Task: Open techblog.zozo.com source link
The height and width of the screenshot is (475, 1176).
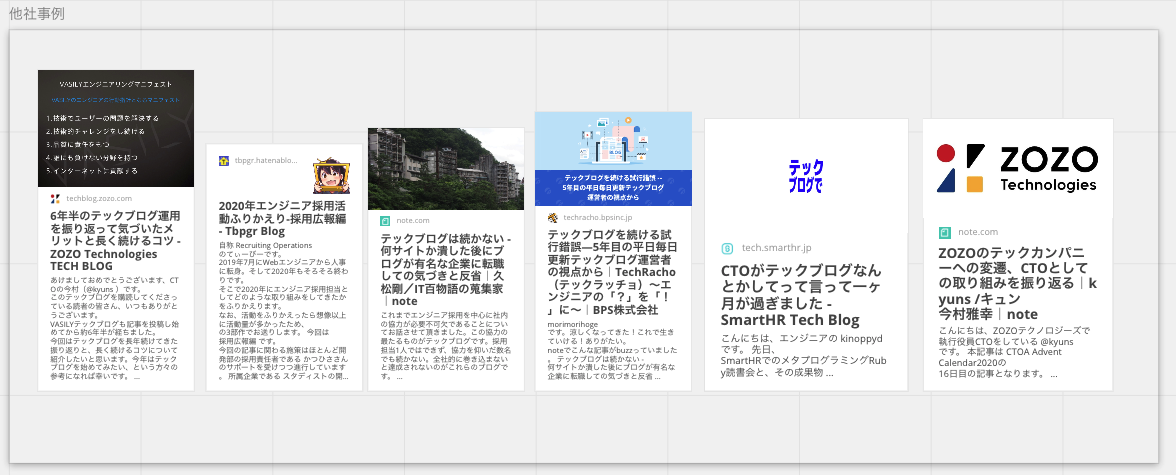Action: coord(99,199)
